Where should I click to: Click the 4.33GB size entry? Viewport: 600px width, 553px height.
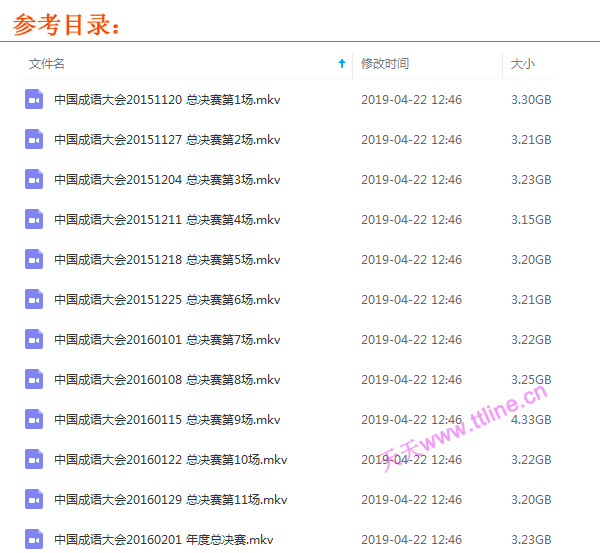click(530, 420)
